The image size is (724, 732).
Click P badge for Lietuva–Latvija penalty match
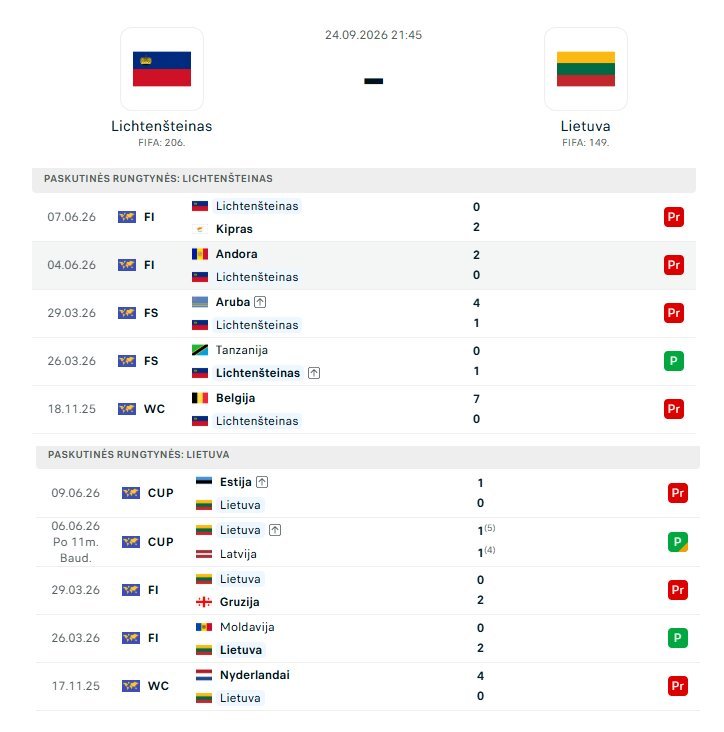(x=678, y=542)
